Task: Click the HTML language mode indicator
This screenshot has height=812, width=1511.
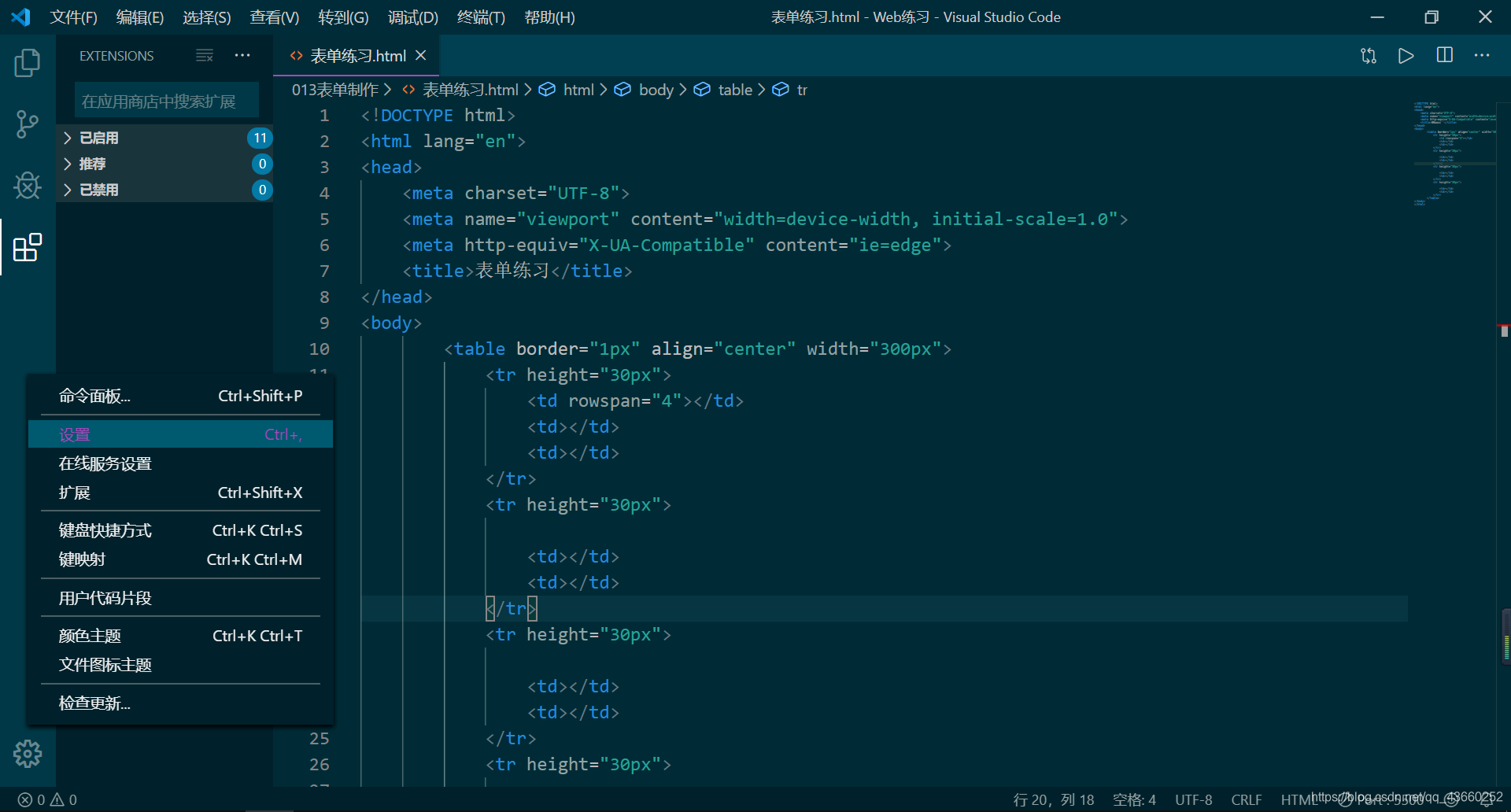Action: click(1298, 799)
